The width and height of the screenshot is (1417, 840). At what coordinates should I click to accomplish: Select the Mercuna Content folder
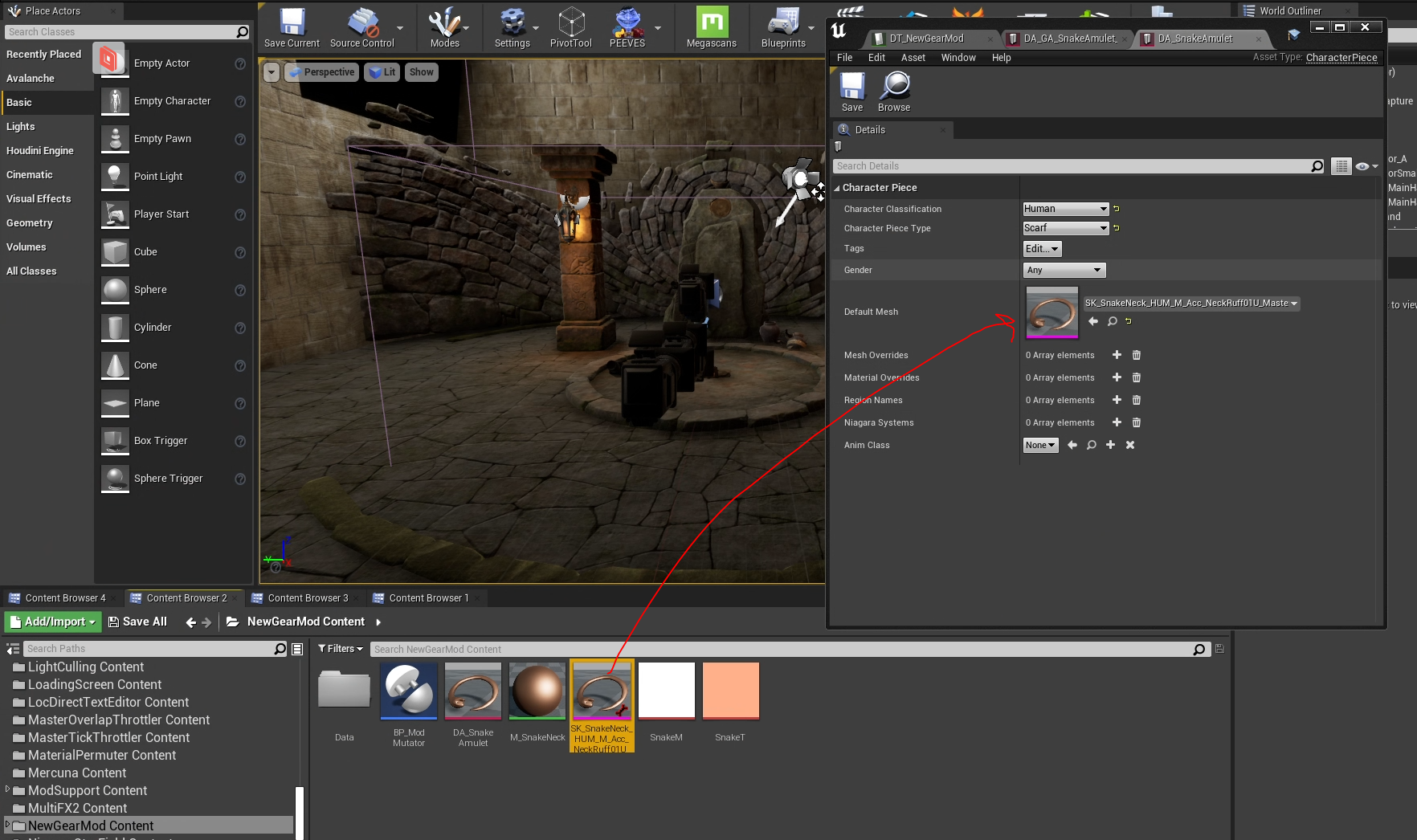pos(77,773)
